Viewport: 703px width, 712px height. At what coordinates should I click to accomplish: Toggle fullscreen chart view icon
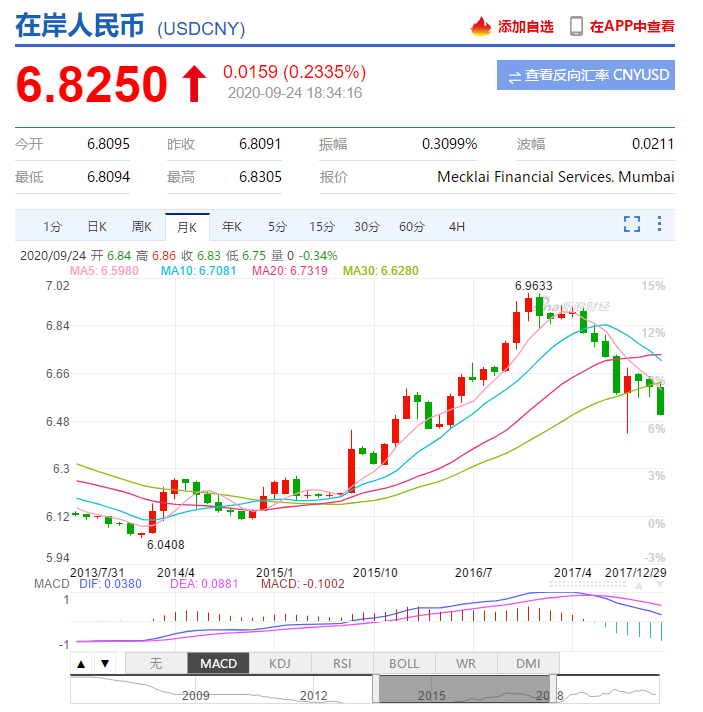[x=632, y=224]
